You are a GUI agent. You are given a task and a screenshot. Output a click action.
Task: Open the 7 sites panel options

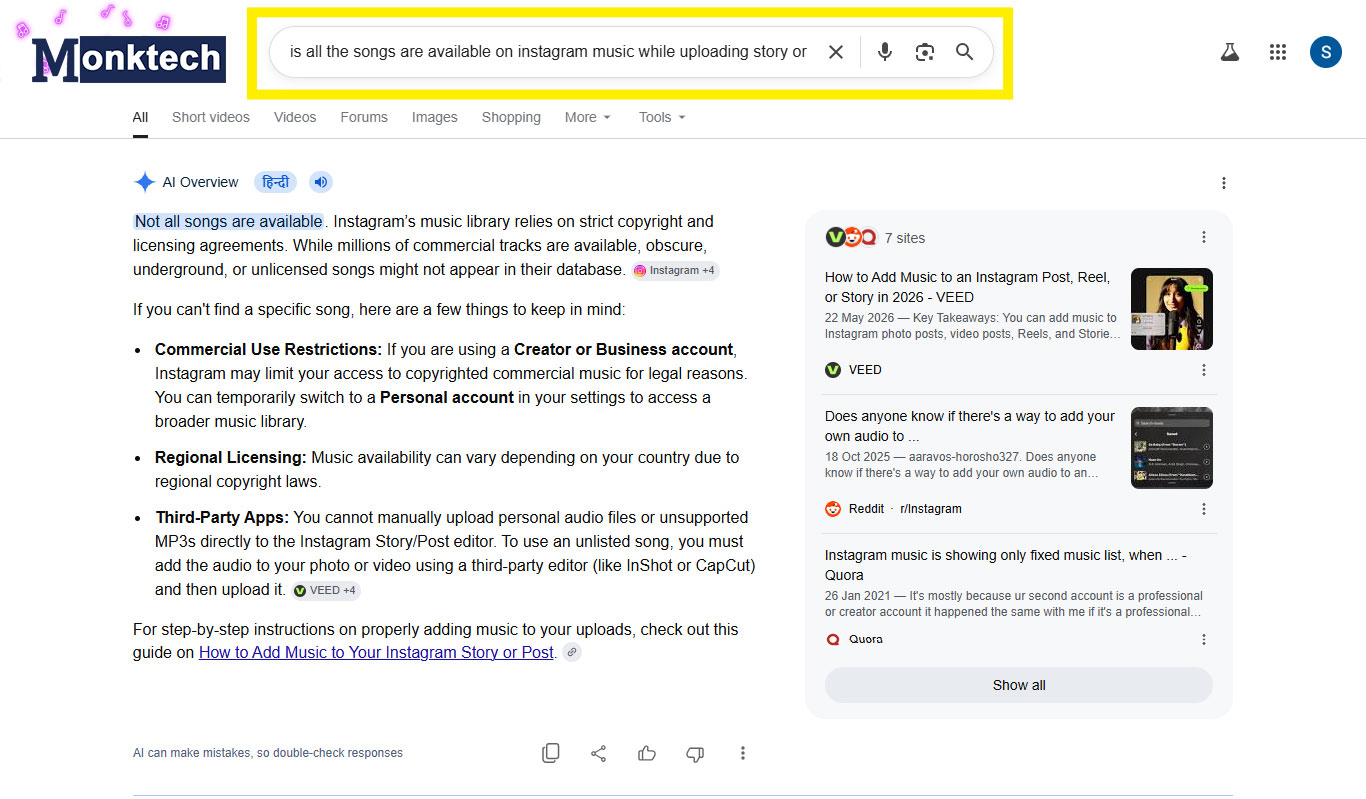pos(1204,237)
